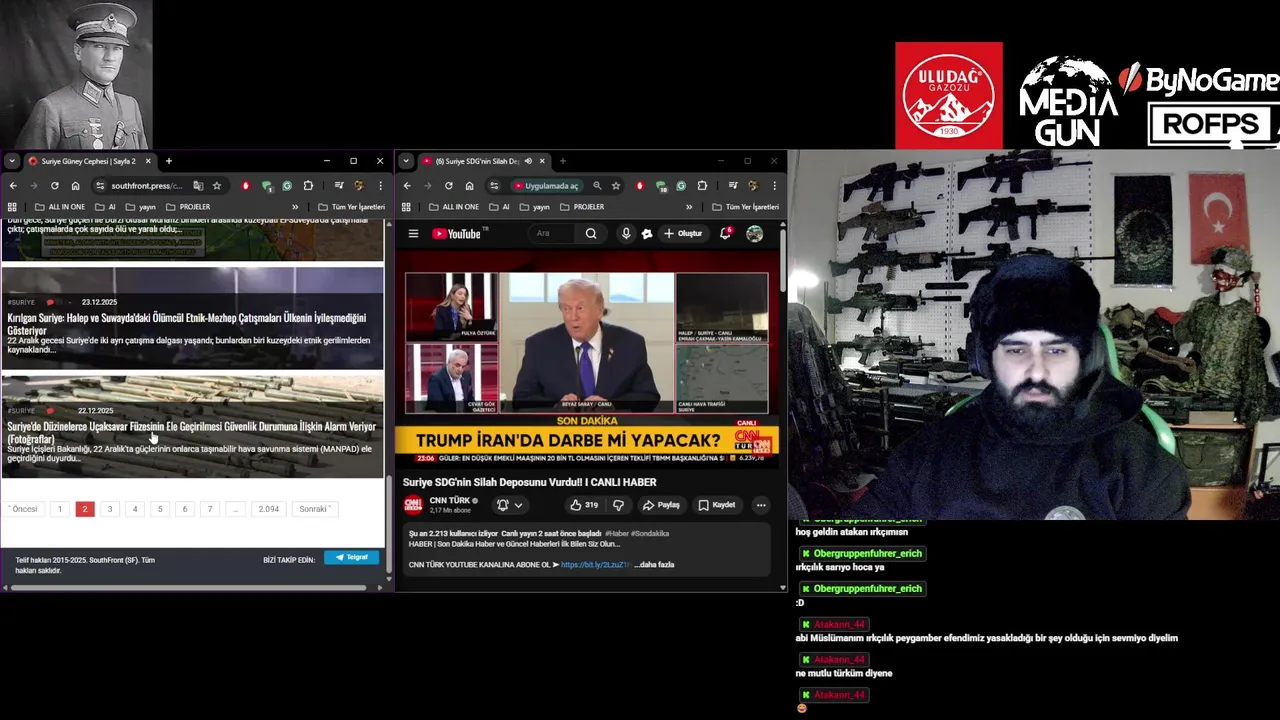Open apps grid shortcut in SouthFront bookmarks bar
The width and height of the screenshot is (1280, 720).
pyautogui.click(x=12, y=207)
